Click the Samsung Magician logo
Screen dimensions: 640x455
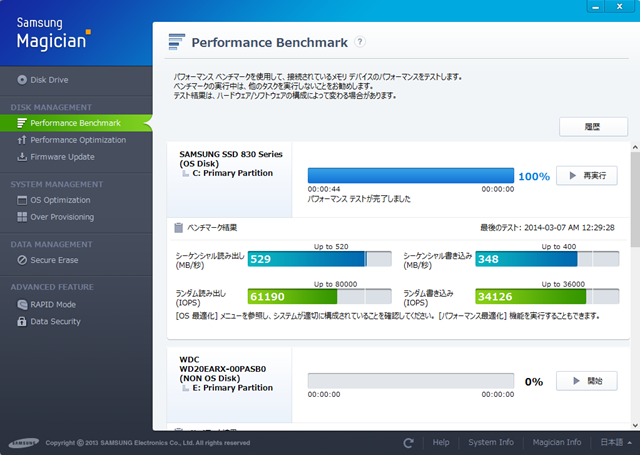[x=53, y=34]
